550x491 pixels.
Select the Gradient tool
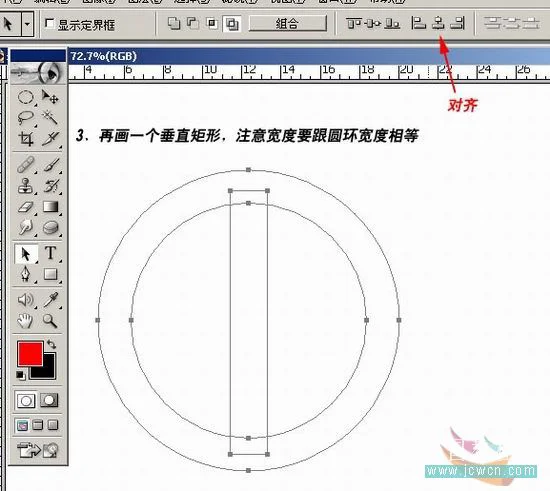coord(51,207)
